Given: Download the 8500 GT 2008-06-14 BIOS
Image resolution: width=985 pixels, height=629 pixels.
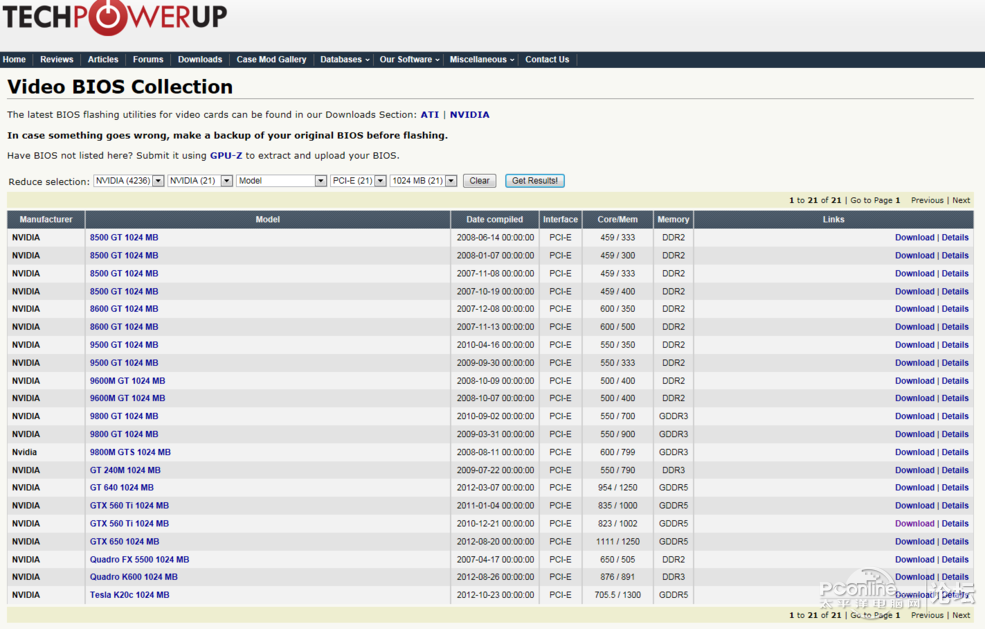Looking at the screenshot, I should click(x=915, y=238).
